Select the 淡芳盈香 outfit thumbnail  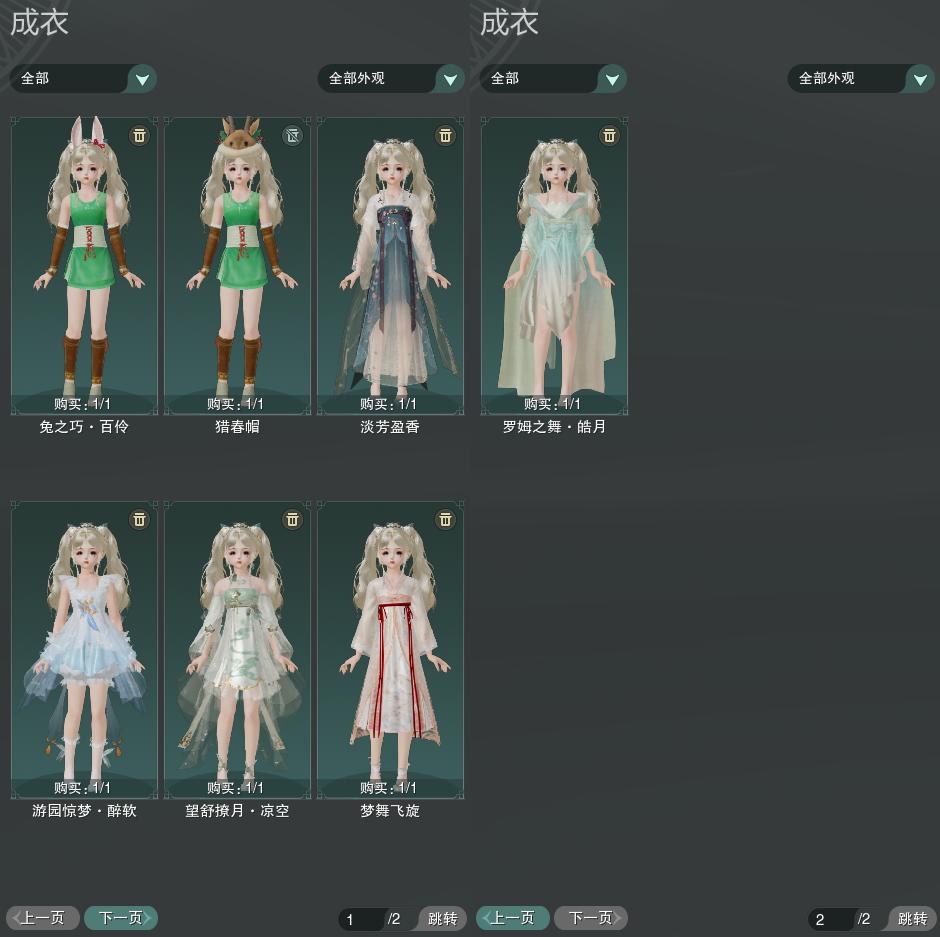(x=390, y=266)
